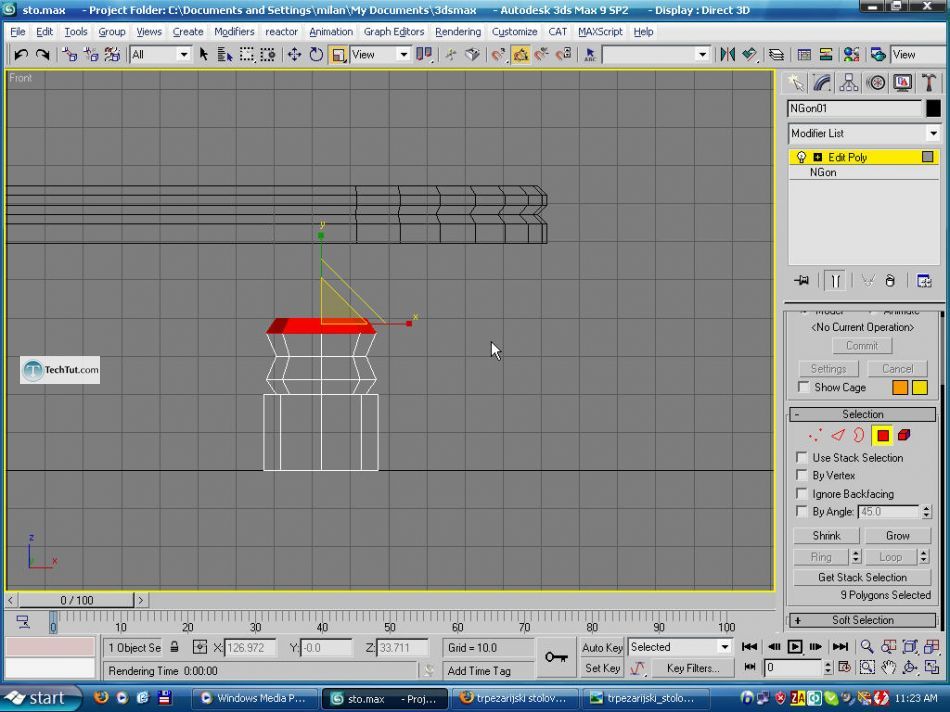Image resolution: width=950 pixels, height=712 pixels.
Task: Expand the Soft Selection rollout
Action: [x=862, y=620]
